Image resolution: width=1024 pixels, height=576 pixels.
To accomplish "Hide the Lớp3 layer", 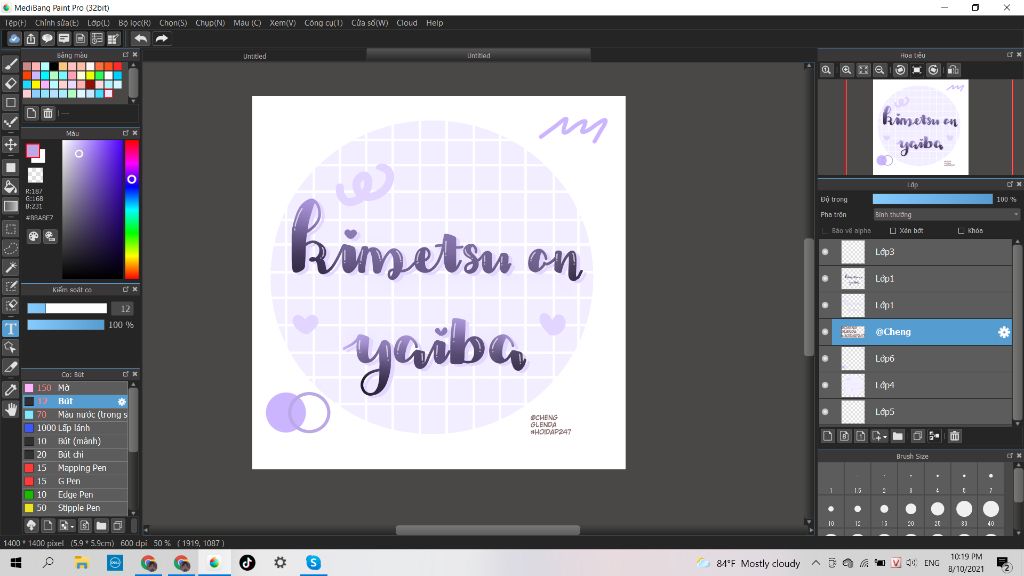I will click(x=825, y=252).
